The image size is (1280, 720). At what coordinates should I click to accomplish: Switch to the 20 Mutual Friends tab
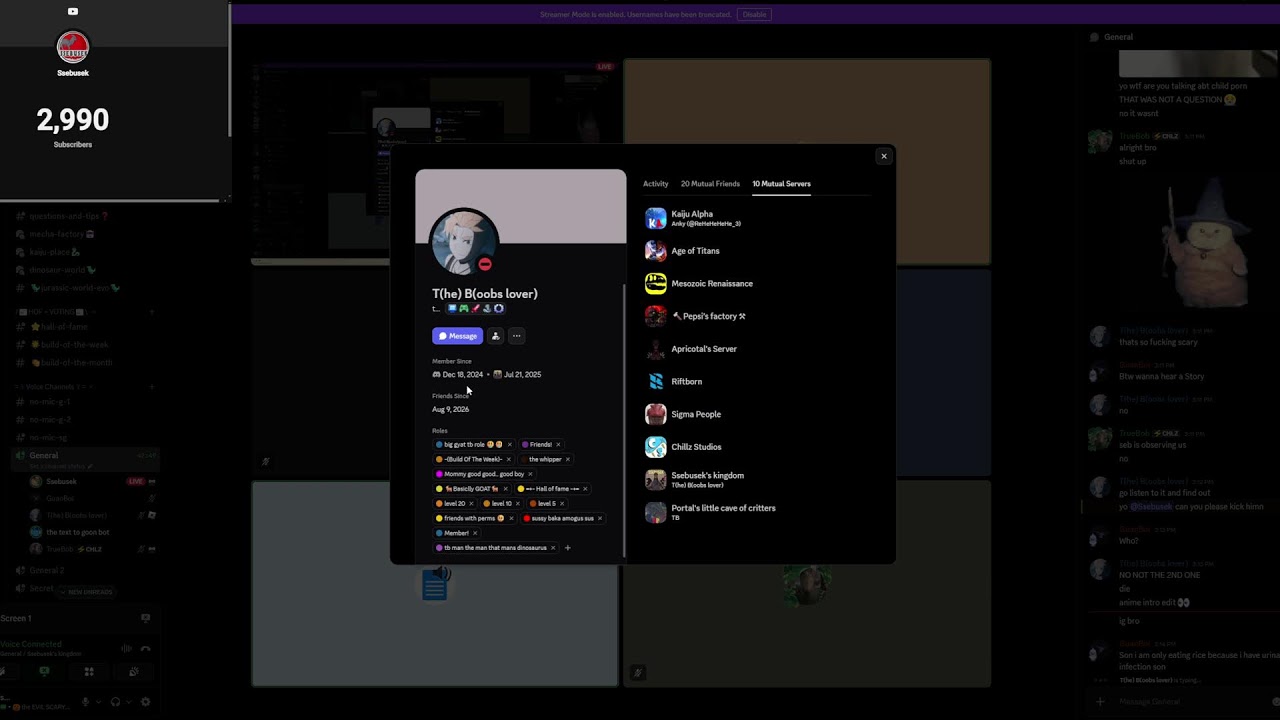(x=710, y=184)
